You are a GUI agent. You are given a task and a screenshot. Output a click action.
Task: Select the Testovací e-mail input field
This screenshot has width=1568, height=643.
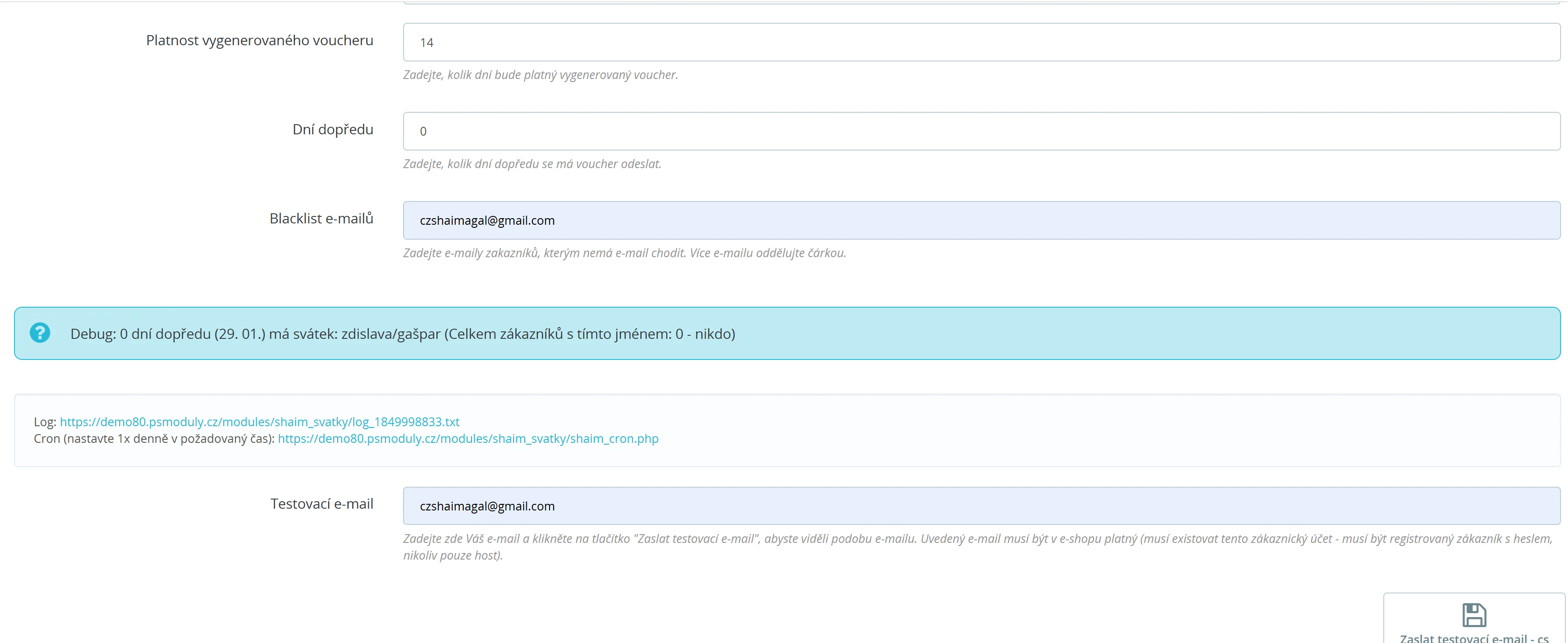point(981,506)
